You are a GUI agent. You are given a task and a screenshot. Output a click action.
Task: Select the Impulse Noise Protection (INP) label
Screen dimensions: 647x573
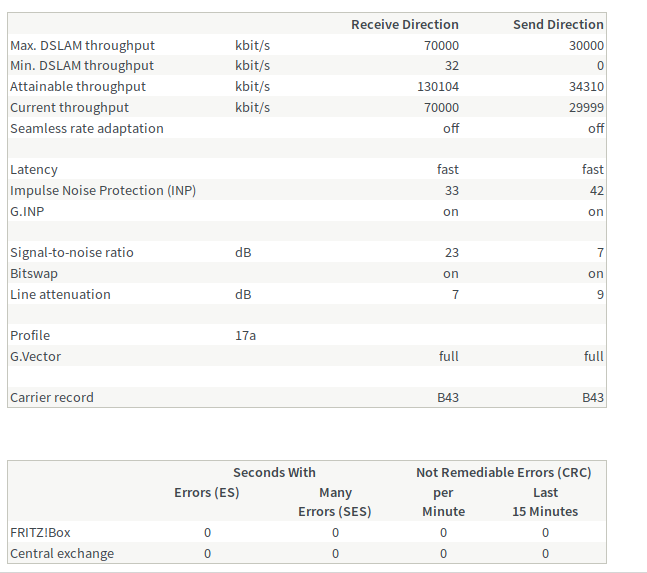(103, 191)
